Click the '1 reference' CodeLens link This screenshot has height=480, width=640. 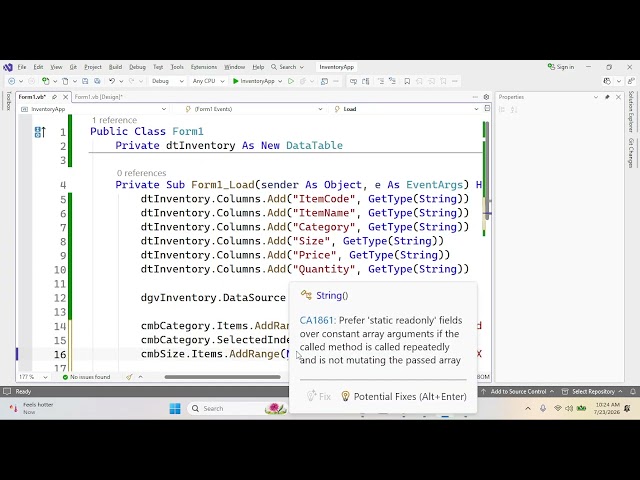114,120
